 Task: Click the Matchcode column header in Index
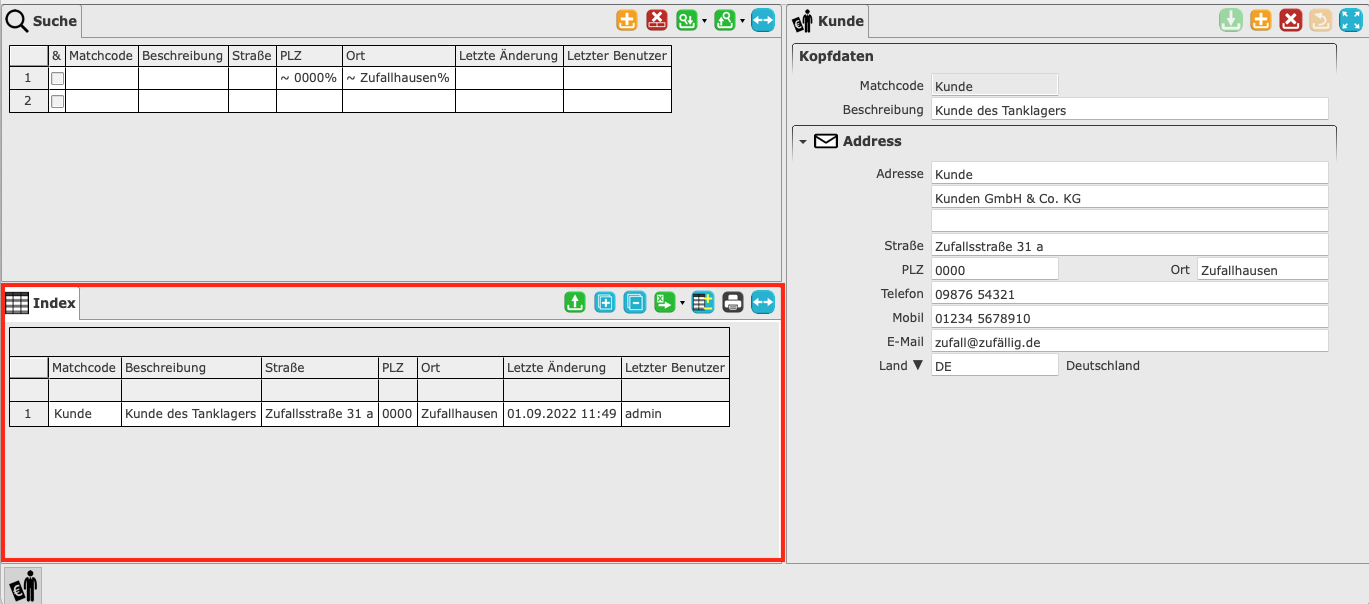coord(85,367)
